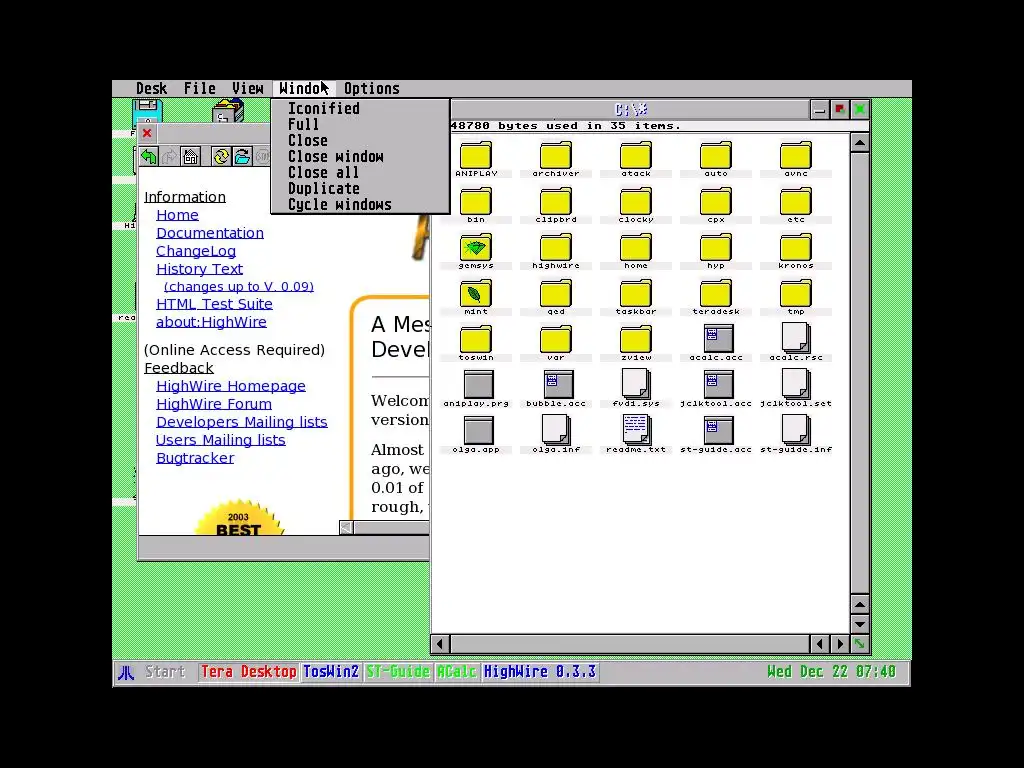
Task: Open the HighWire Forum link
Action: (214, 404)
